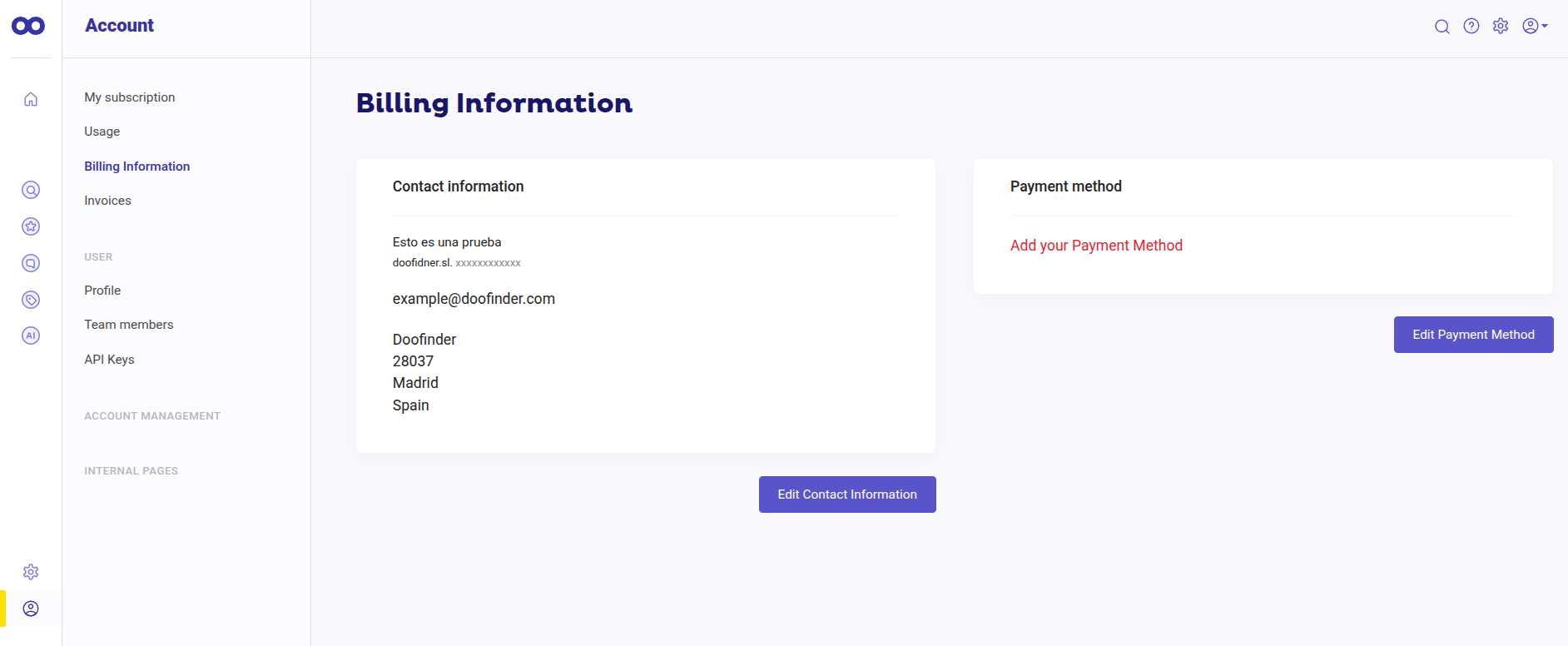Open the settings gear in bottom of left rail
The image size is (1568, 646).
tap(31, 572)
